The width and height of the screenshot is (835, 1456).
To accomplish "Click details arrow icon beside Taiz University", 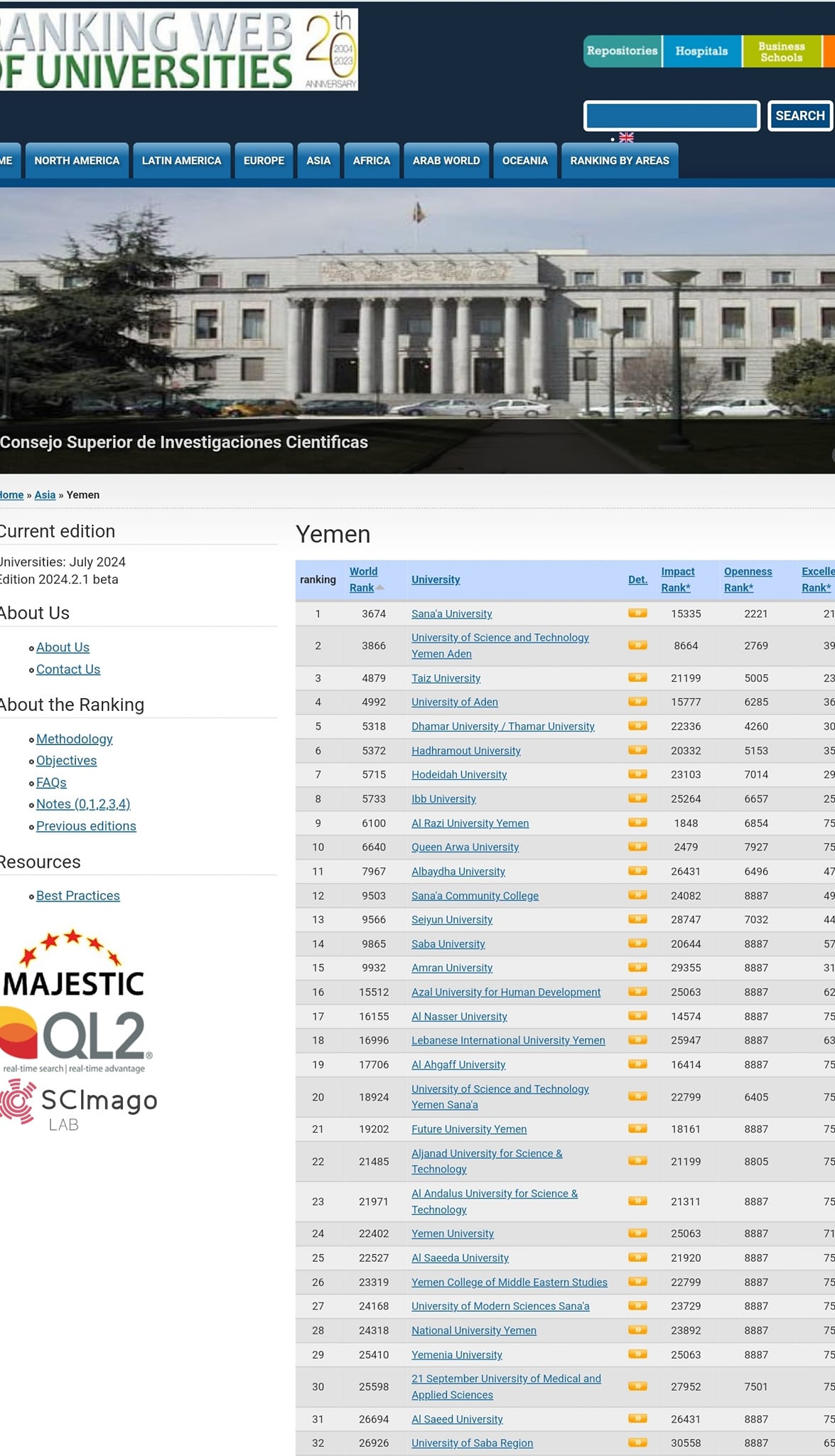I will pyautogui.click(x=637, y=678).
